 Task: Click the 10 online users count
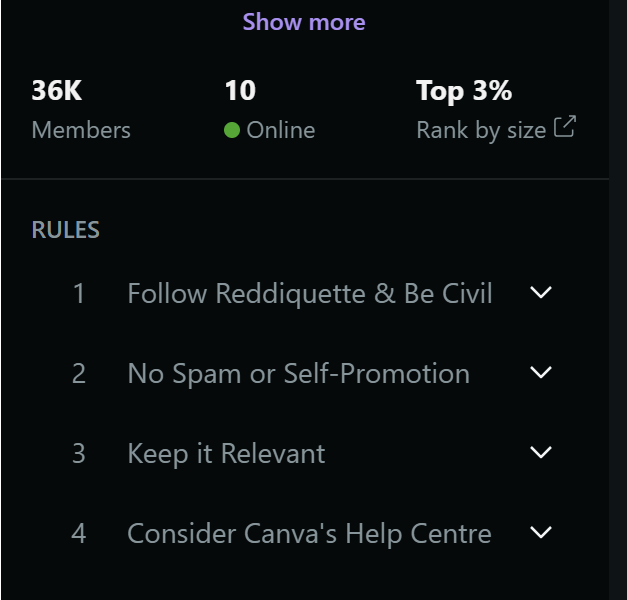[x=240, y=91]
